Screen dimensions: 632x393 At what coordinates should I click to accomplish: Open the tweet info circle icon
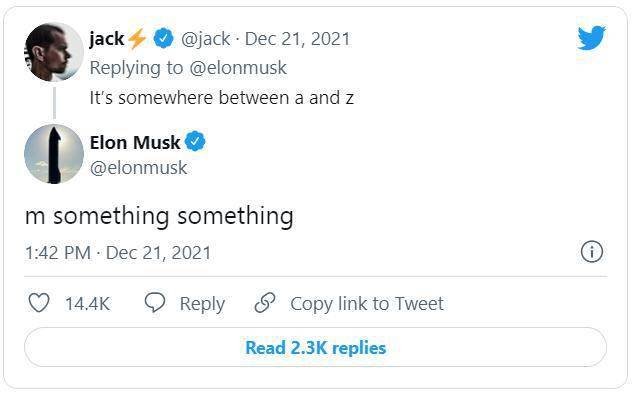tap(592, 252)
